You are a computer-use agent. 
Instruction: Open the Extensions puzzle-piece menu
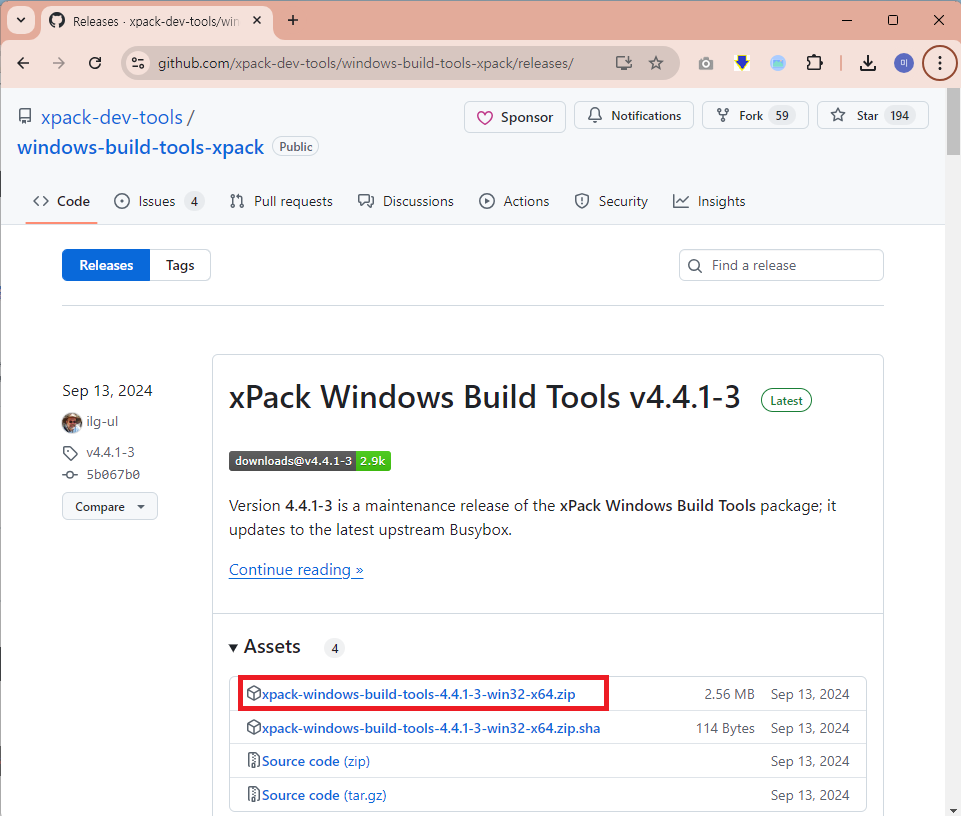click(x=815, y=63)
